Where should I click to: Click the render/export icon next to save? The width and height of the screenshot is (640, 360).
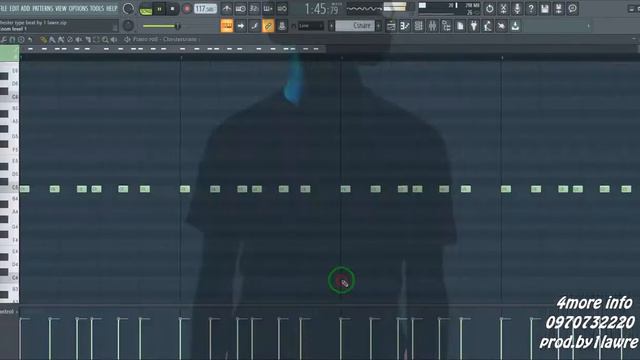tap(559, 9)
